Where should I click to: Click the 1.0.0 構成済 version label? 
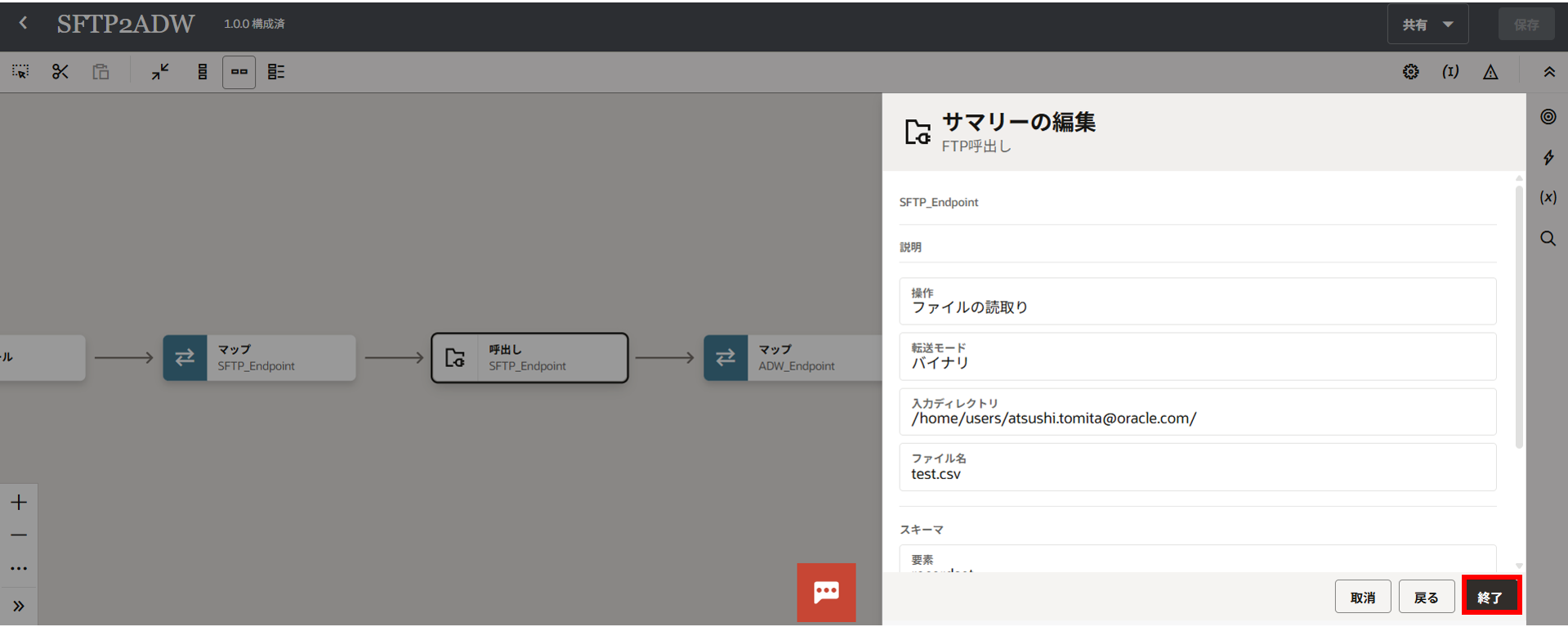coord(254,24)
